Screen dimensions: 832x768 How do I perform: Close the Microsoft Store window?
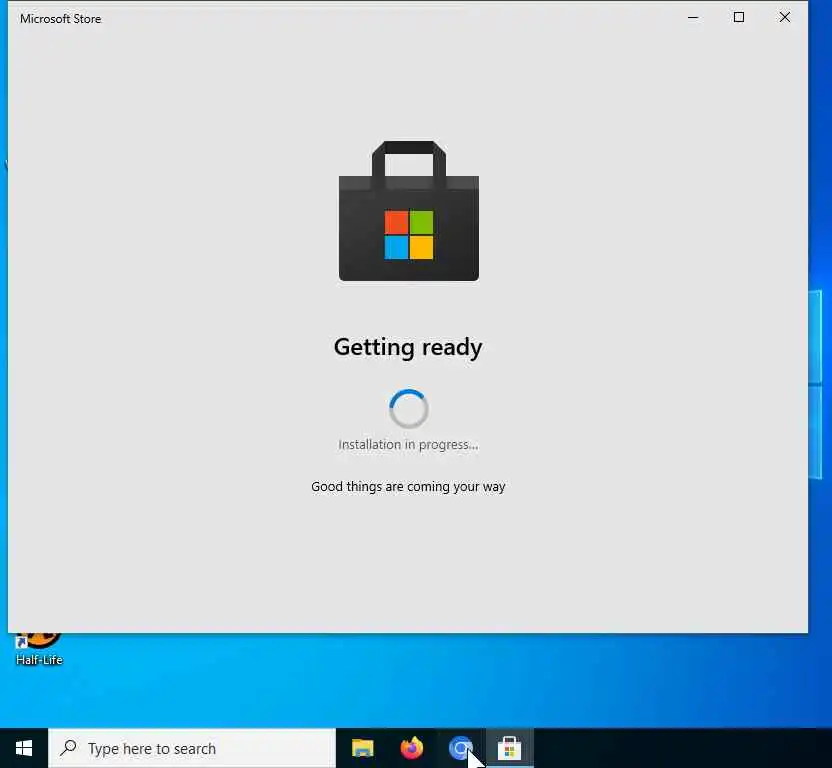[x=785, y=18]
